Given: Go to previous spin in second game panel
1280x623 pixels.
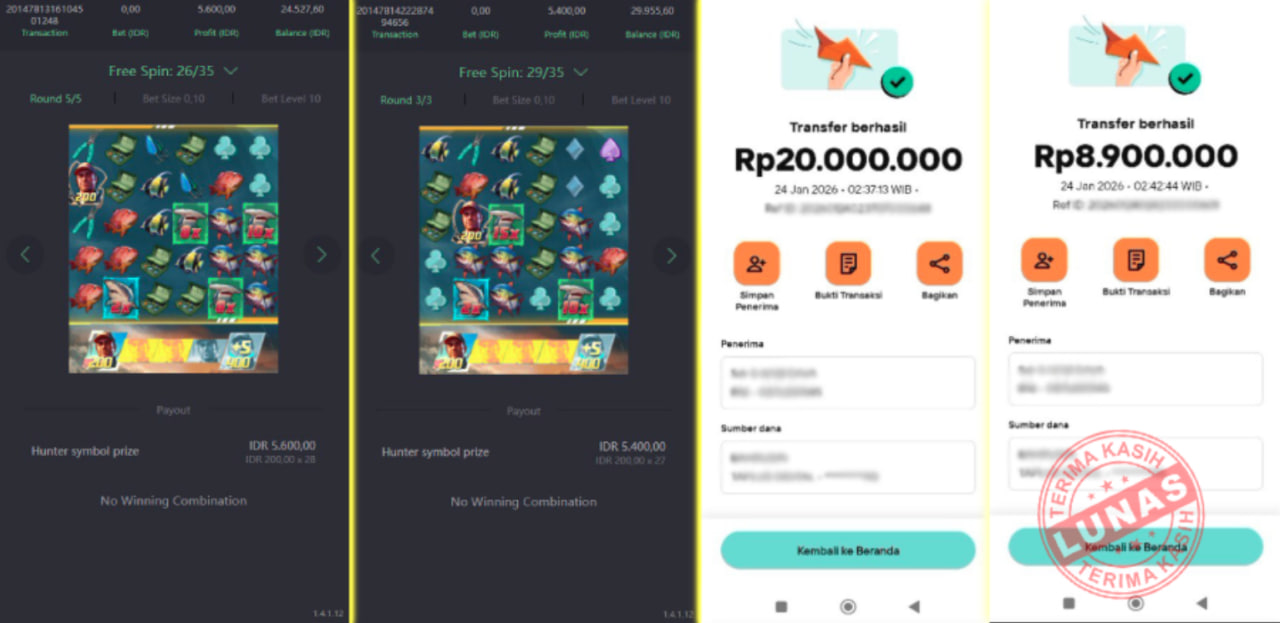Looking at the screenshot, I should (x=375, y=255).
